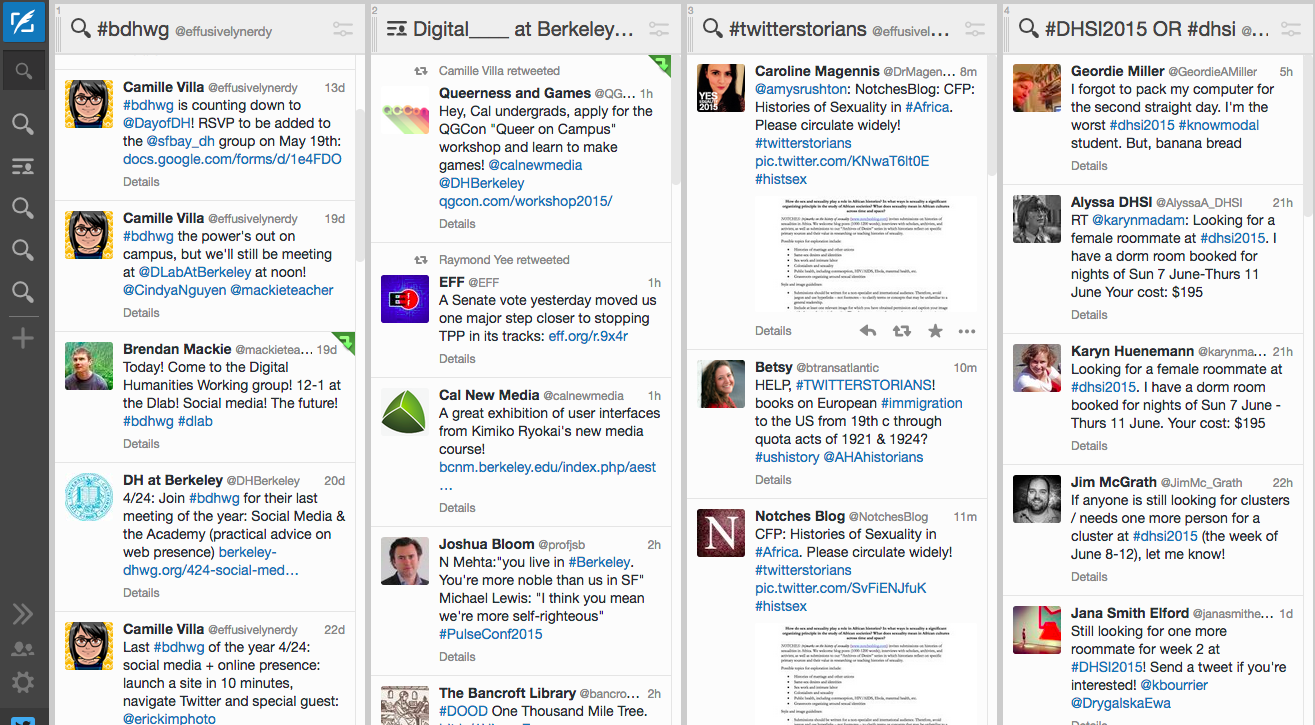Click the #immigration hashtag in Betsy's tweet
The width and height of the screenshot is (1315, 725).
pos(921,403)
